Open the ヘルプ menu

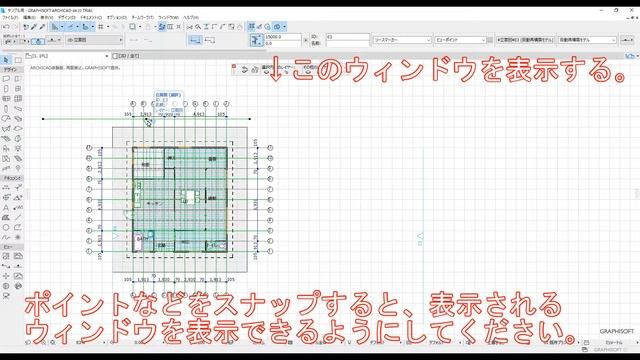tap(191, 18)
